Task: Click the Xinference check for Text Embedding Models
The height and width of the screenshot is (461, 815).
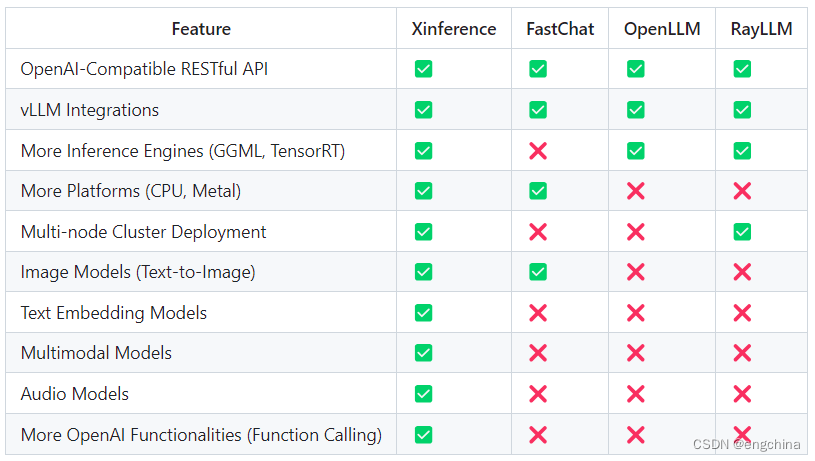Action: (423, 313)
